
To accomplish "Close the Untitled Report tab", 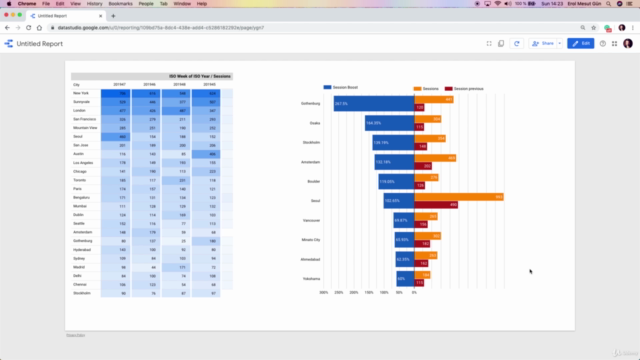I will click(100, 16).
